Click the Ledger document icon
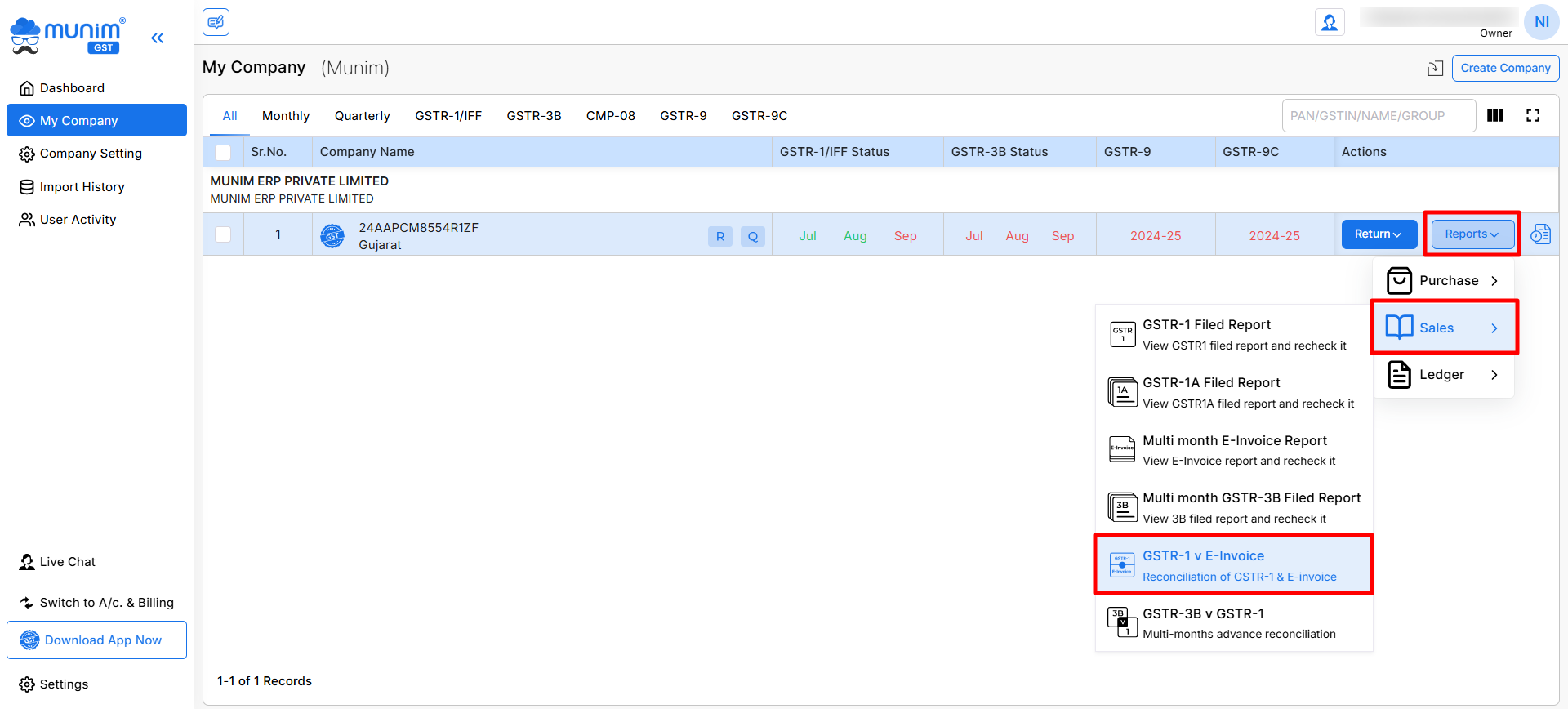 click(x=1399, y=374)
